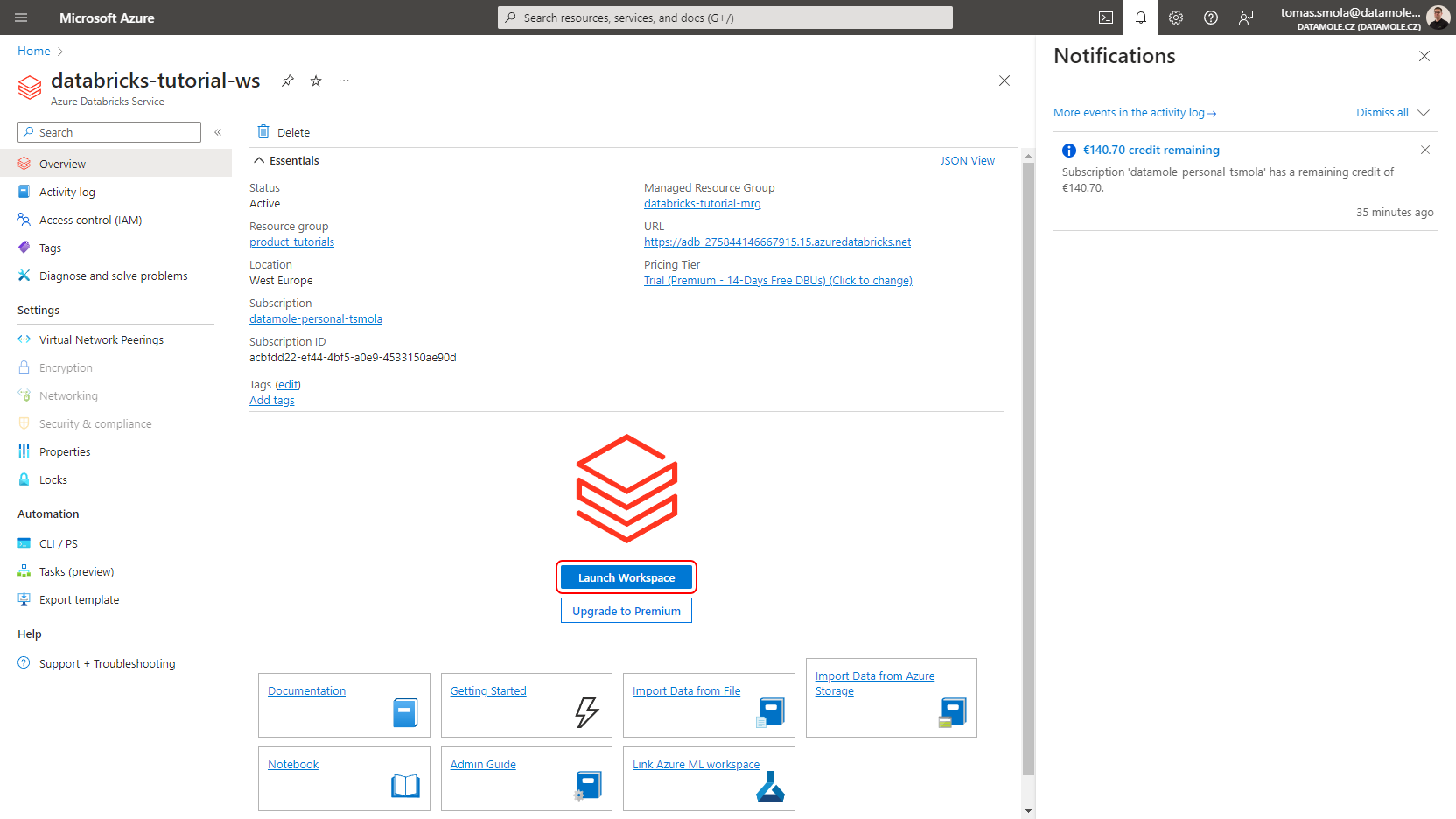Click the vertical scrollbar down arrow

click(x=1029, y=811)
